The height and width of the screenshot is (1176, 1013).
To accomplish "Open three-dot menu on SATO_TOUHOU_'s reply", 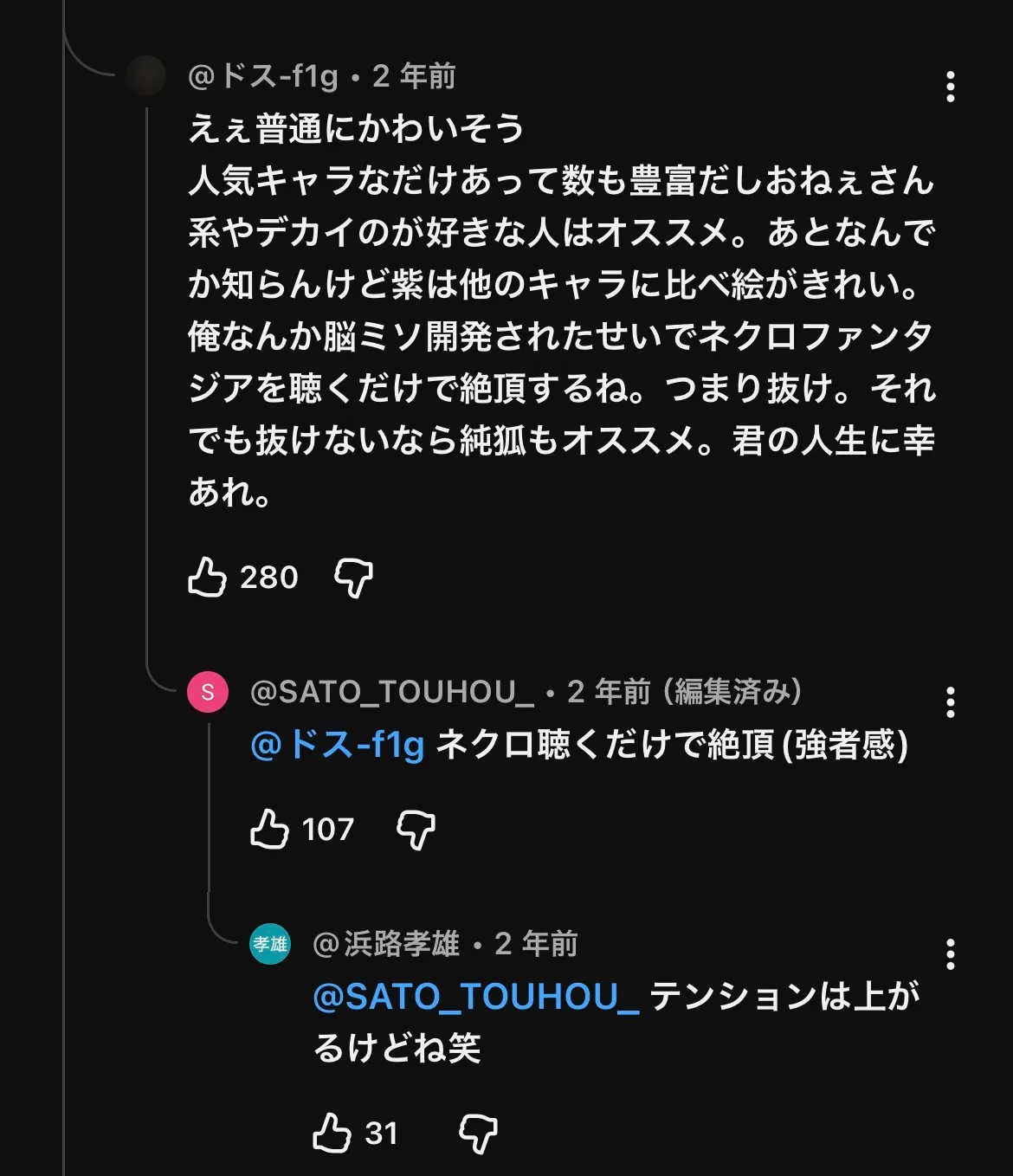I will click(950, 702).
